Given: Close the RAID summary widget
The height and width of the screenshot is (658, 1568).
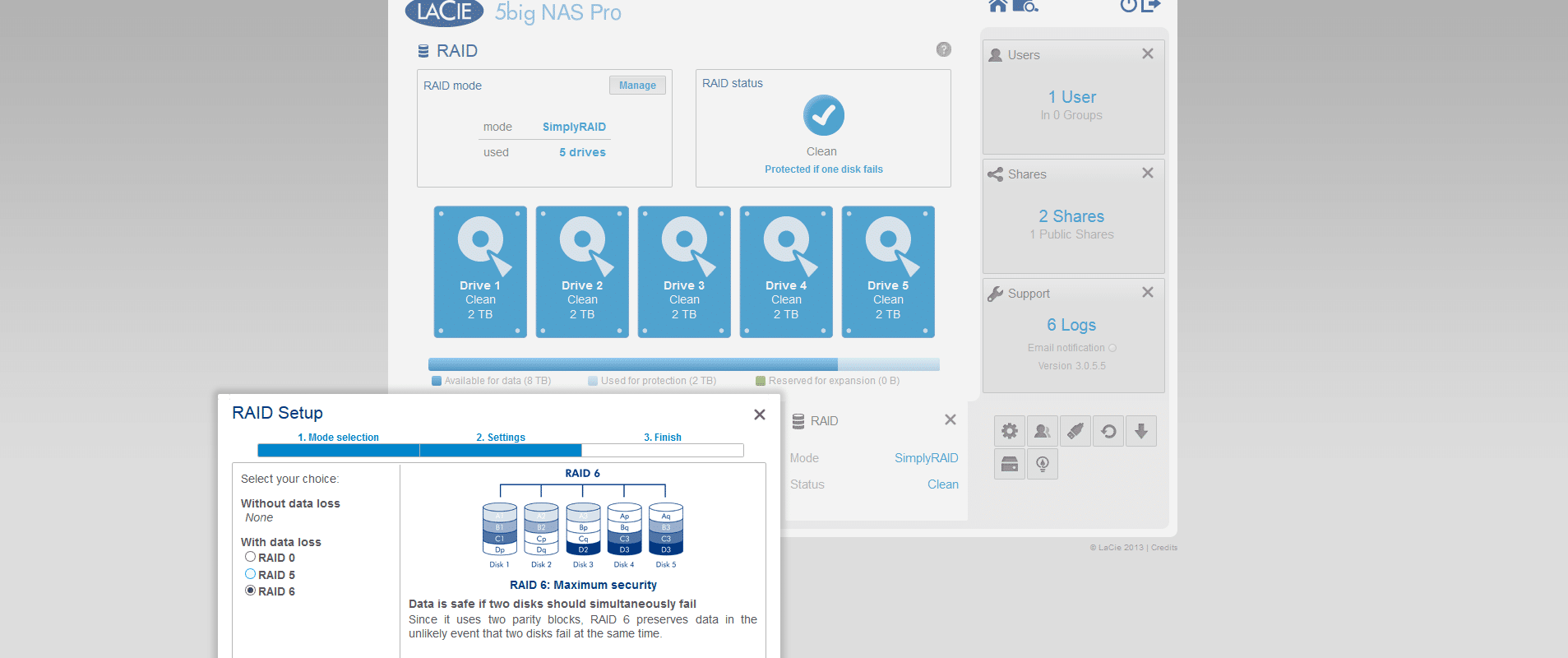Looking at the screenshot, I should coord(951,419).
